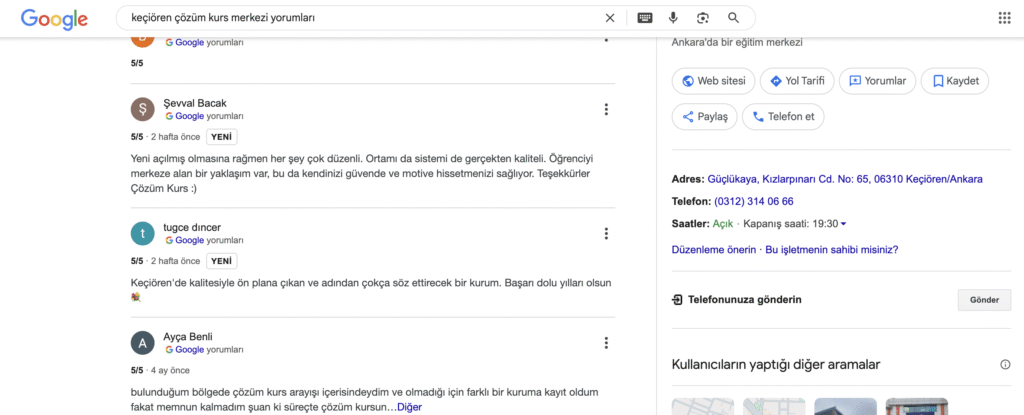Click the Telefonunuza gönderin label
1024x415 pixels.
pyautogui.click(x=744, y=300)
